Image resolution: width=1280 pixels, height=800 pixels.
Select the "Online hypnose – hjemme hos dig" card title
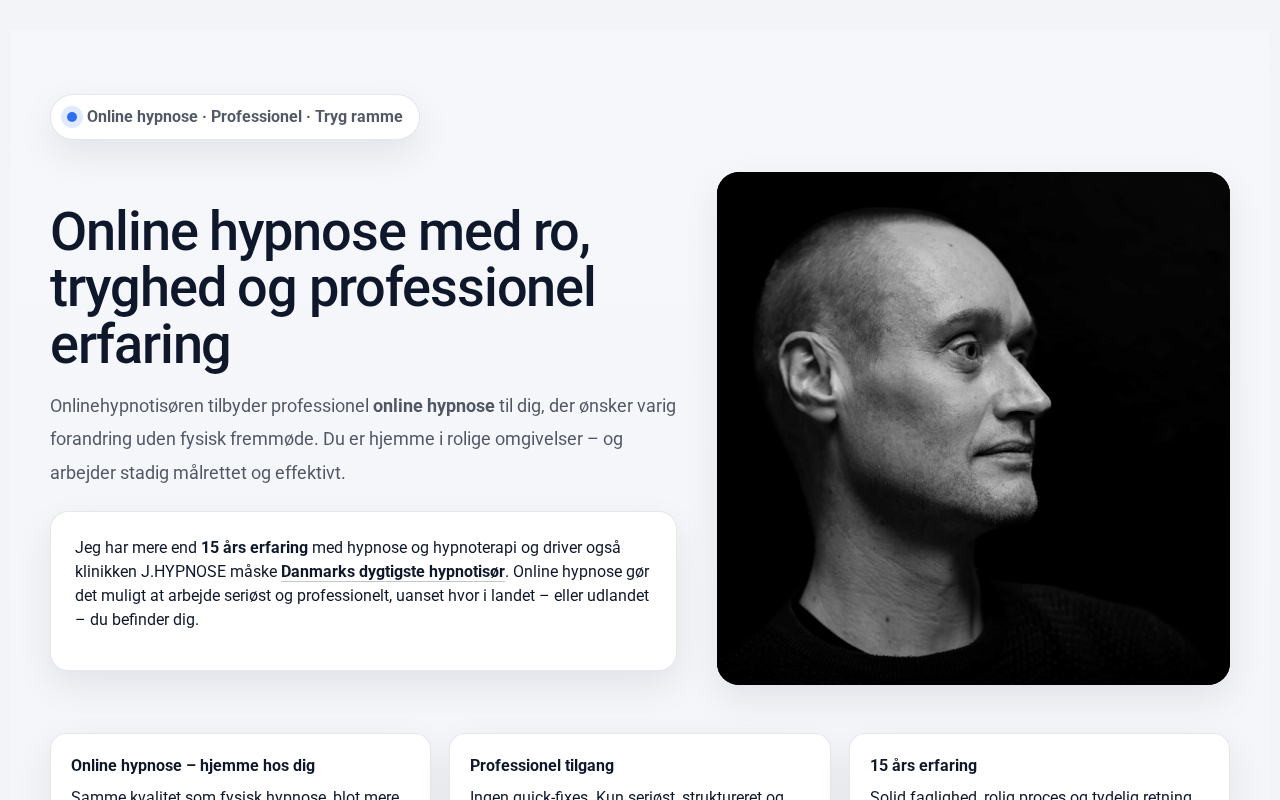193,766
